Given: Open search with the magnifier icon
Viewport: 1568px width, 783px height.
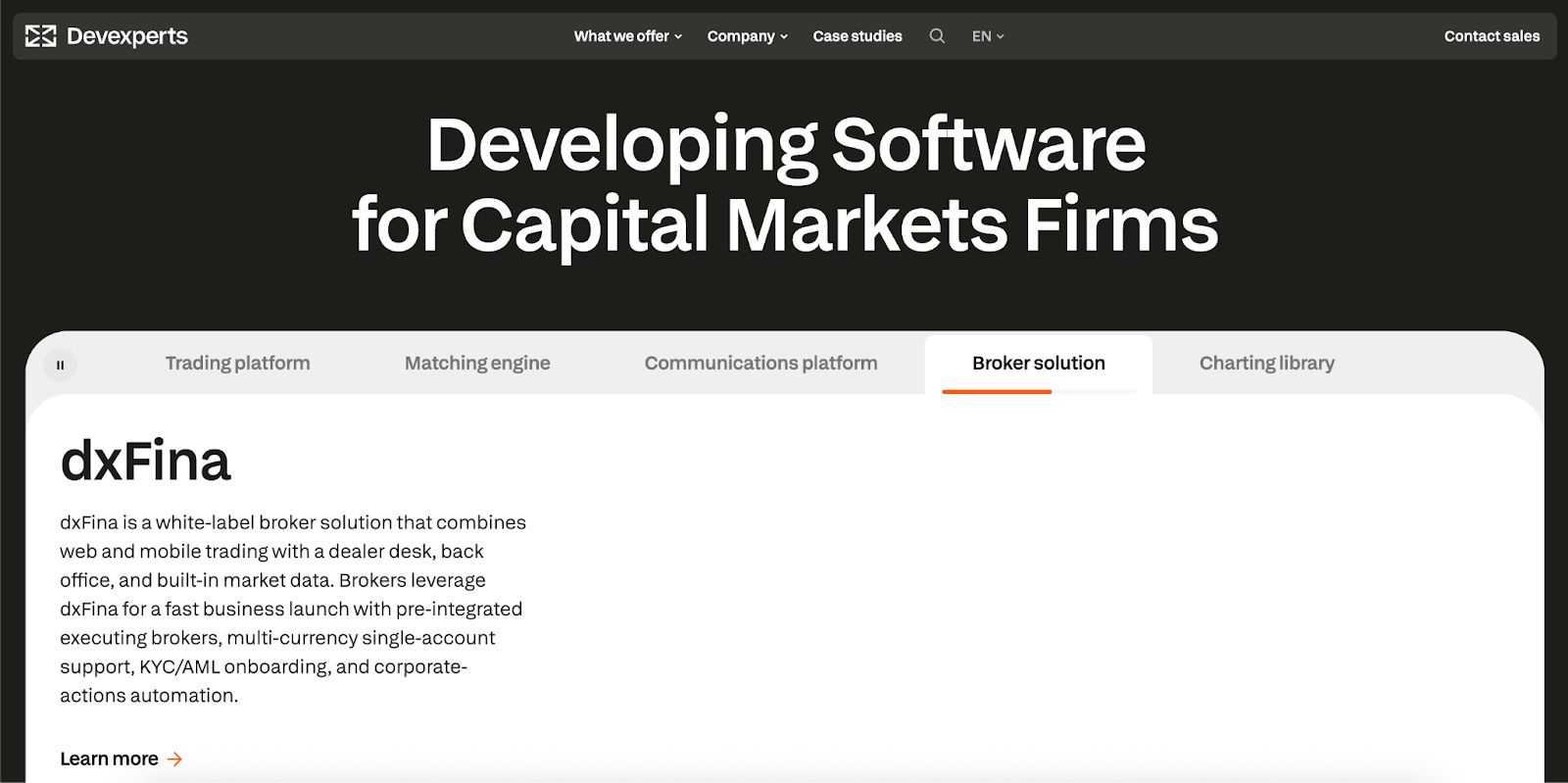Looking at the screenshot, I should [937, 36].
